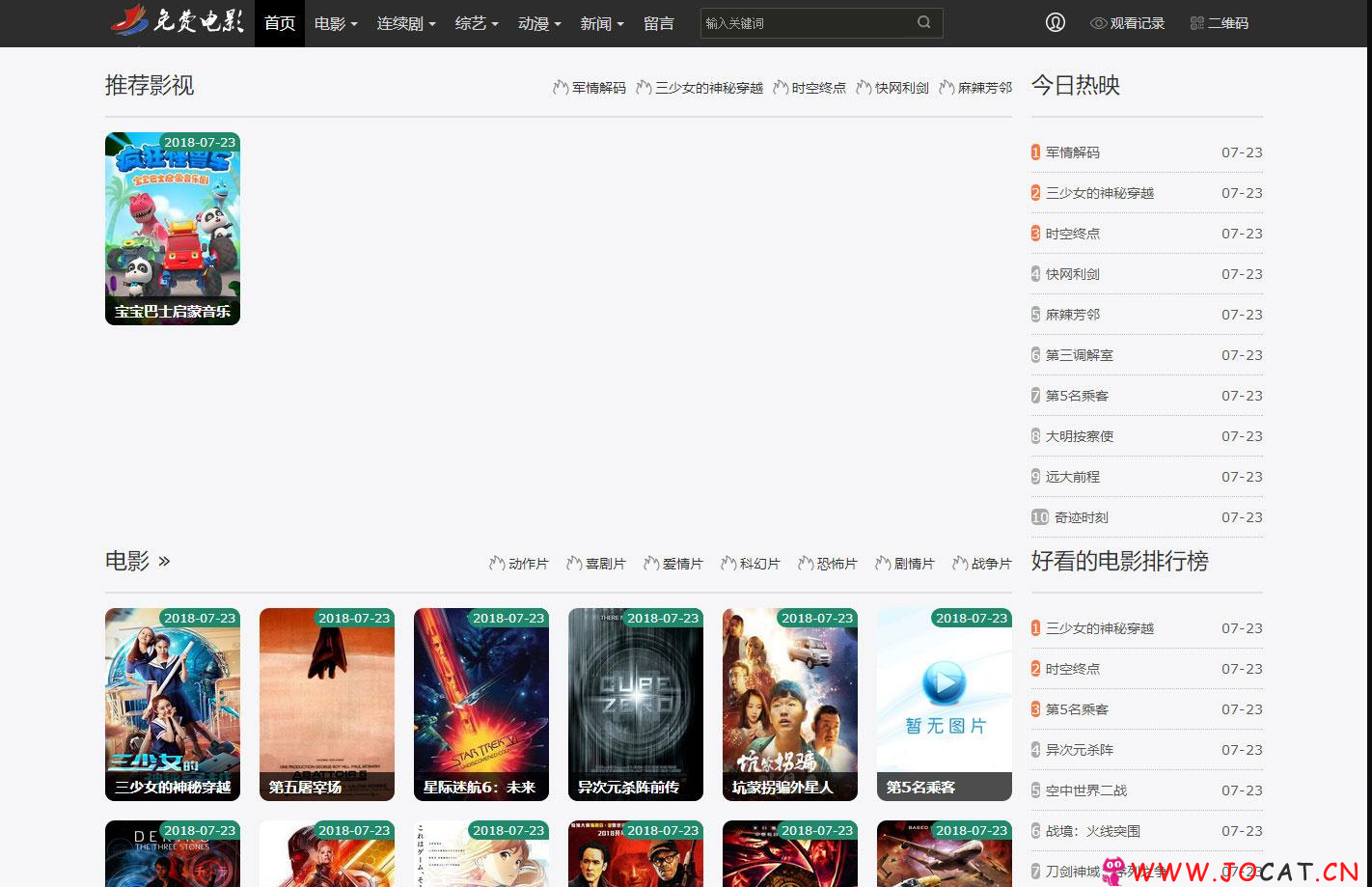This screenshot has width=1372, height=887.
Task: Open the 星际迷航6 movie poster
Action: [x=481, y=705]
